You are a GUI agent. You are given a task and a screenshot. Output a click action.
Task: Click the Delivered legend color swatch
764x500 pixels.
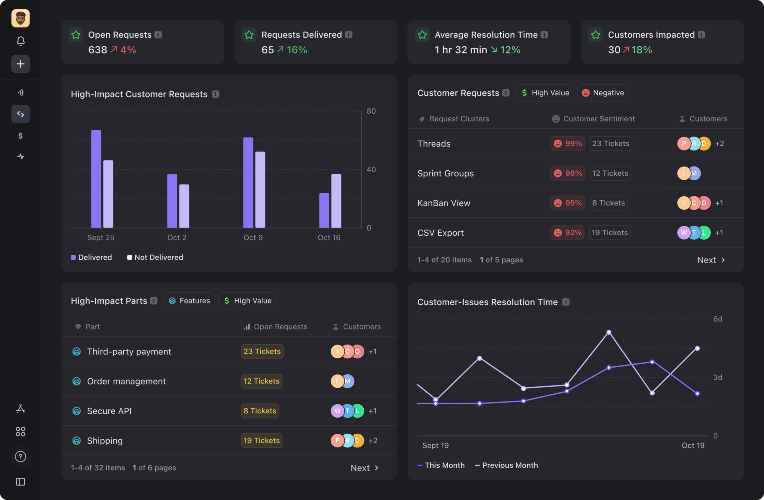(x=73, y=258)
